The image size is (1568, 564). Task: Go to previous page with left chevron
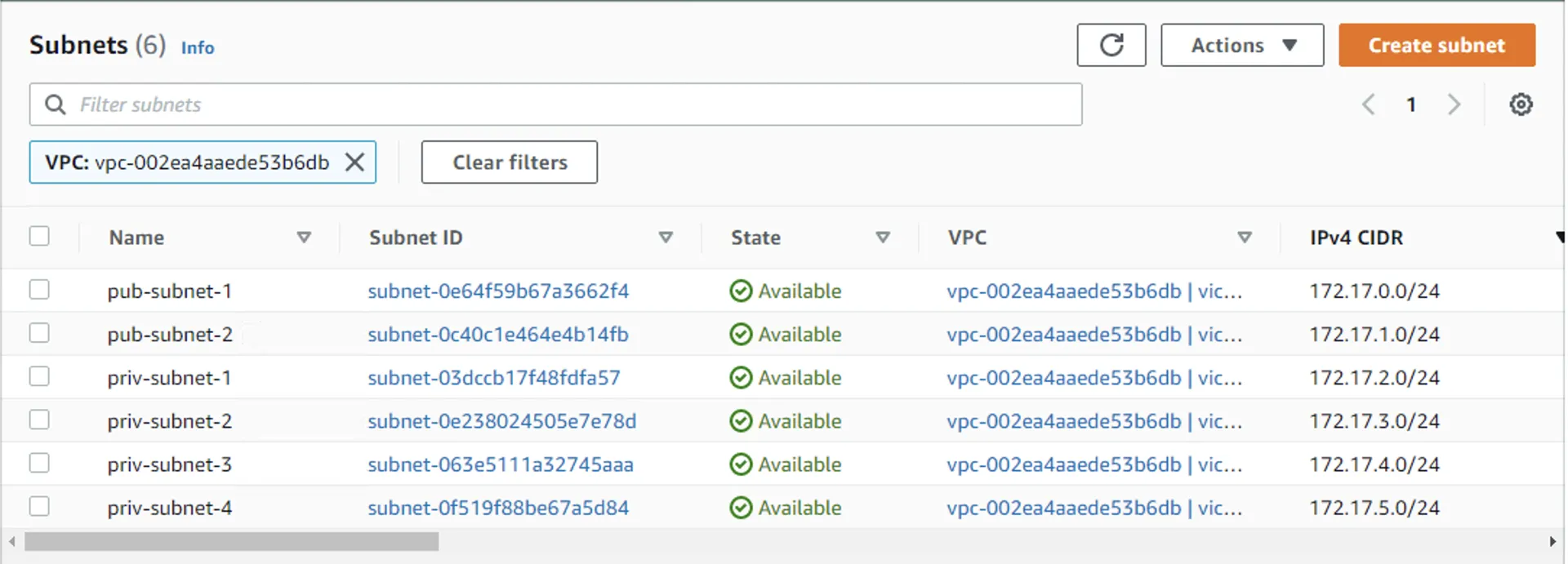click(1369, 104)
